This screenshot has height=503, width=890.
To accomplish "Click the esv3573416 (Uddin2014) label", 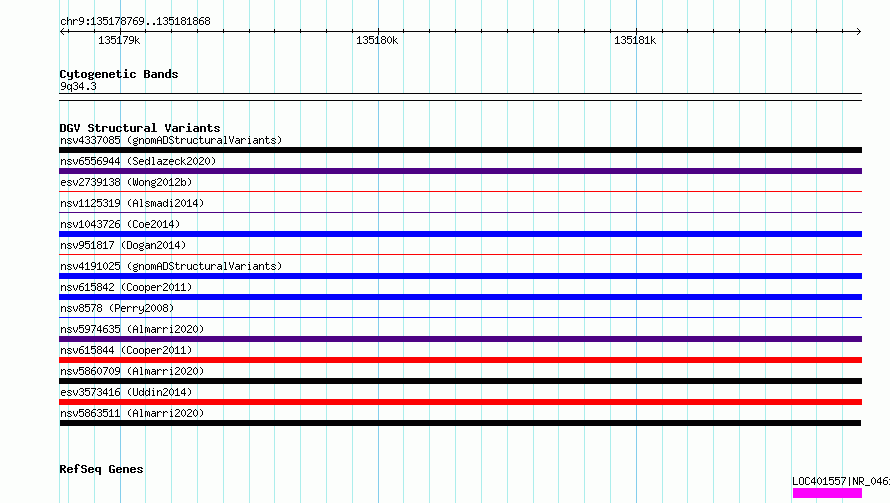I will pyautogui.click(x=126, y=392).
